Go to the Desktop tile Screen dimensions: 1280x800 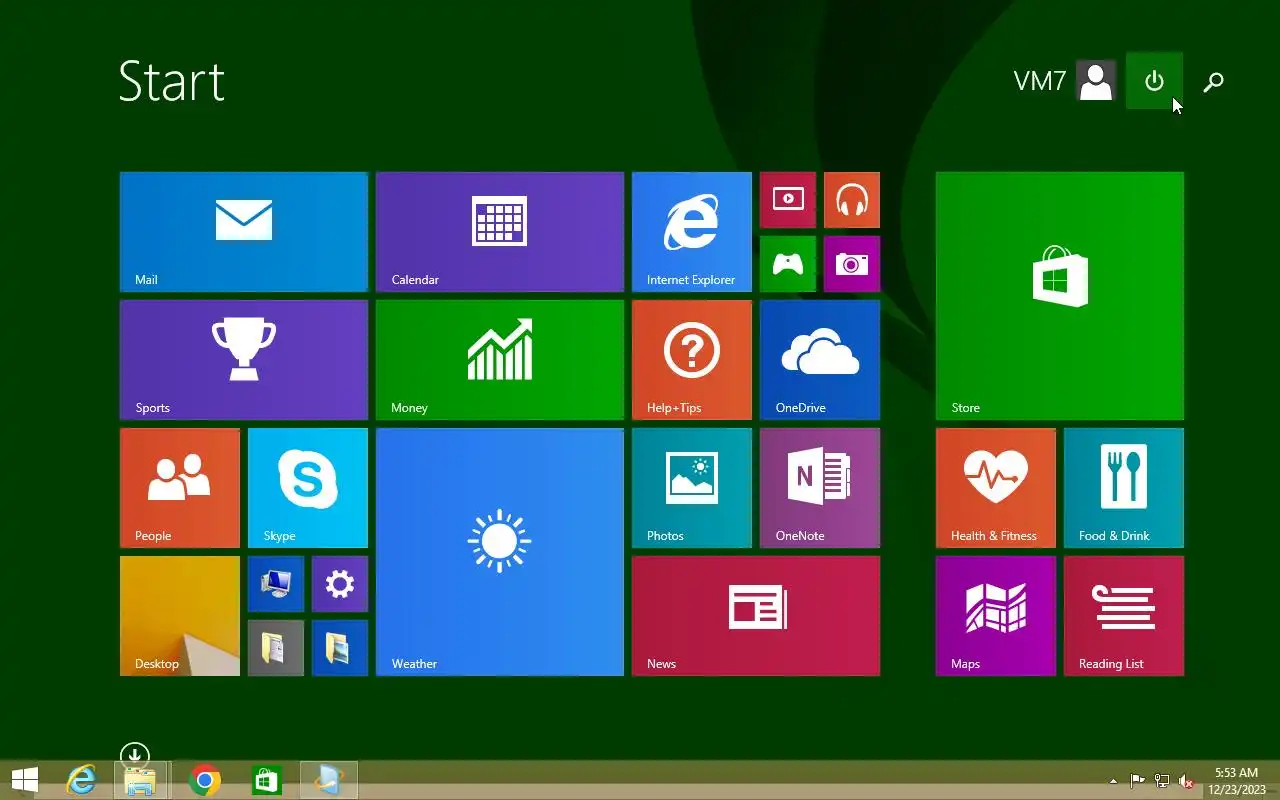pyautogui.click(x=180, y=616)
